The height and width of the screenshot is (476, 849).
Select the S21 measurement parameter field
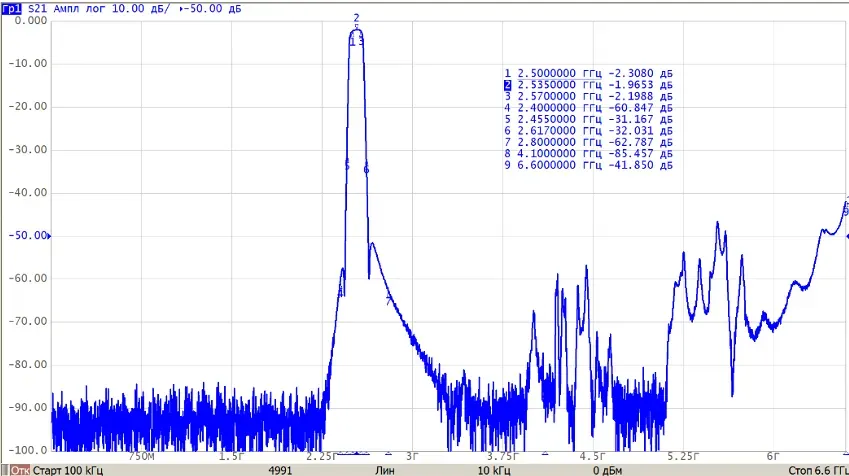click(x=37, y=9)
